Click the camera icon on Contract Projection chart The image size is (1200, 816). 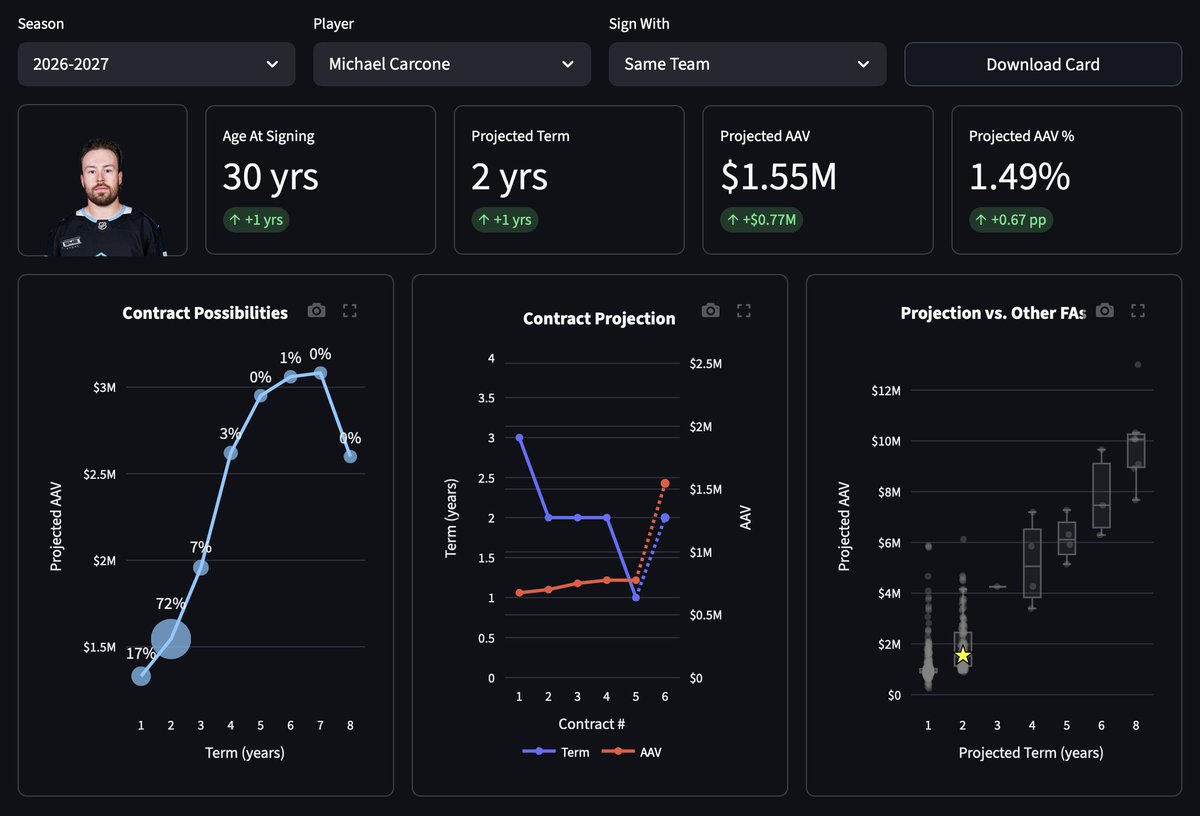711,311
